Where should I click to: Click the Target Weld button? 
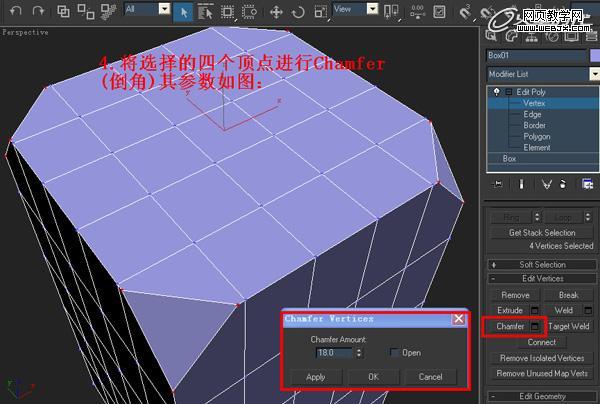[x=569, y=326]
